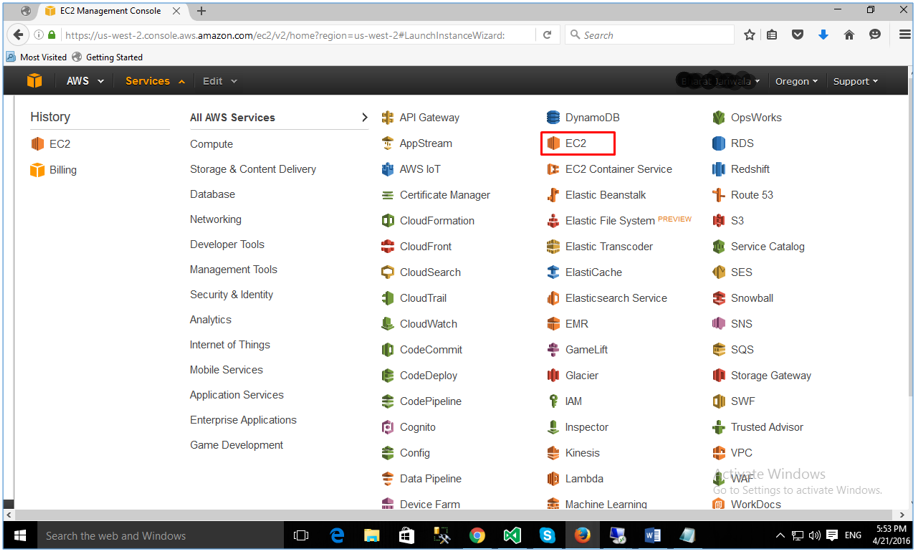Open the Elastic Transcoder link
914x550 pixels.
point(609,246)
